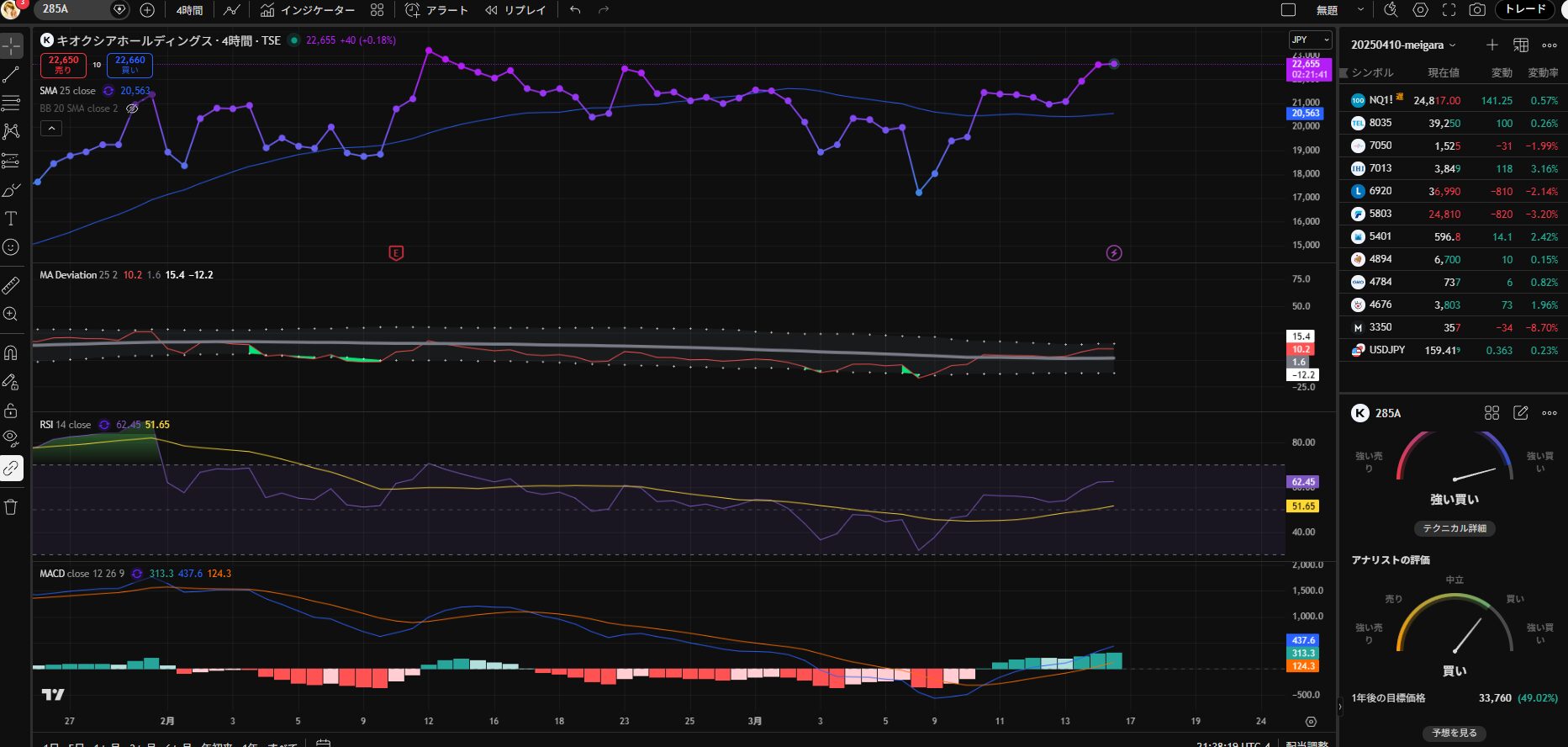Click the undo arrow in top toolbar
This screenshot has width=1568, height=747.
pos(575,10)
